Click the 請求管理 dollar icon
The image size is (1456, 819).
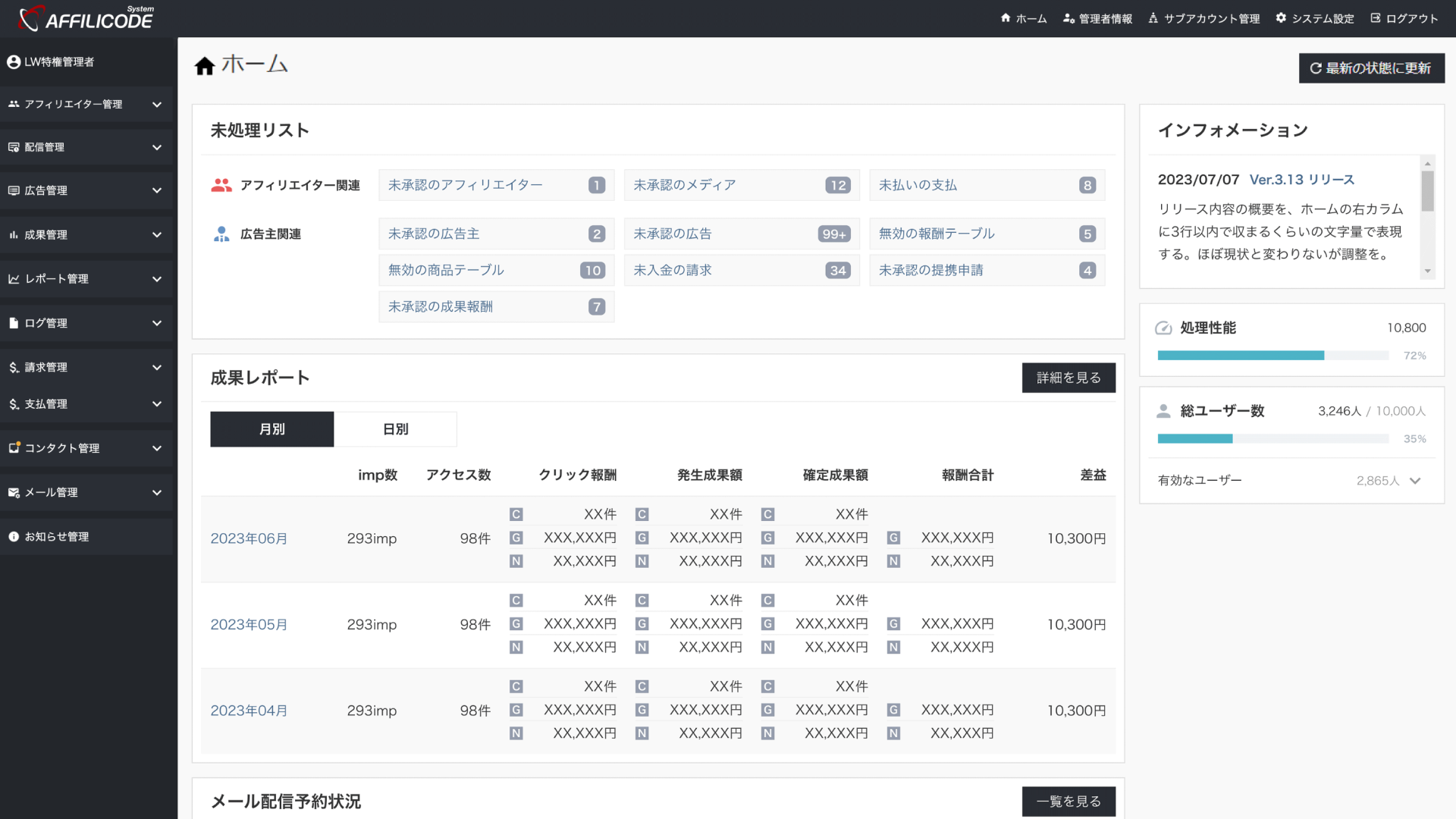point(14,367)
